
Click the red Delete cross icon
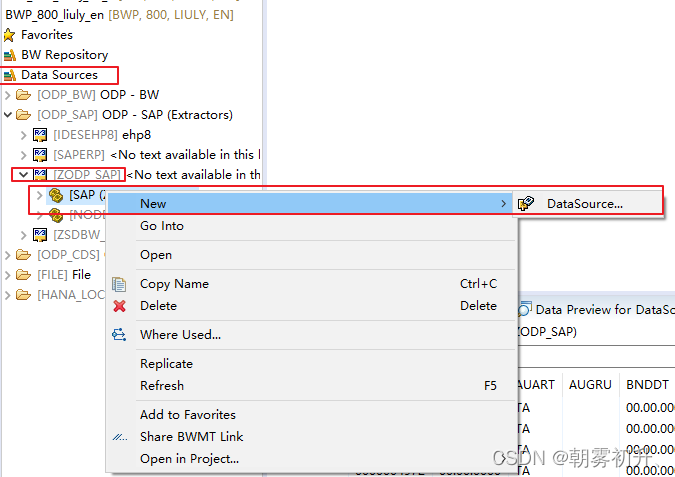tap(119, 306)
